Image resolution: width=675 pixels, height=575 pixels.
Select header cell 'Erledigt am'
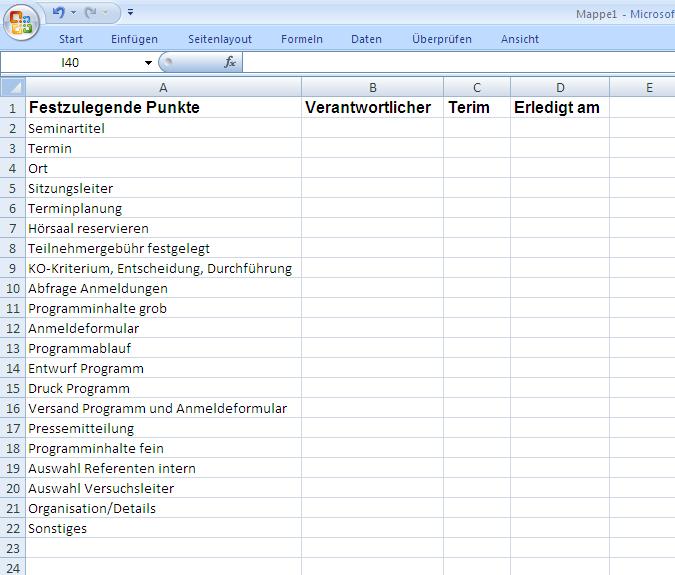560,108
